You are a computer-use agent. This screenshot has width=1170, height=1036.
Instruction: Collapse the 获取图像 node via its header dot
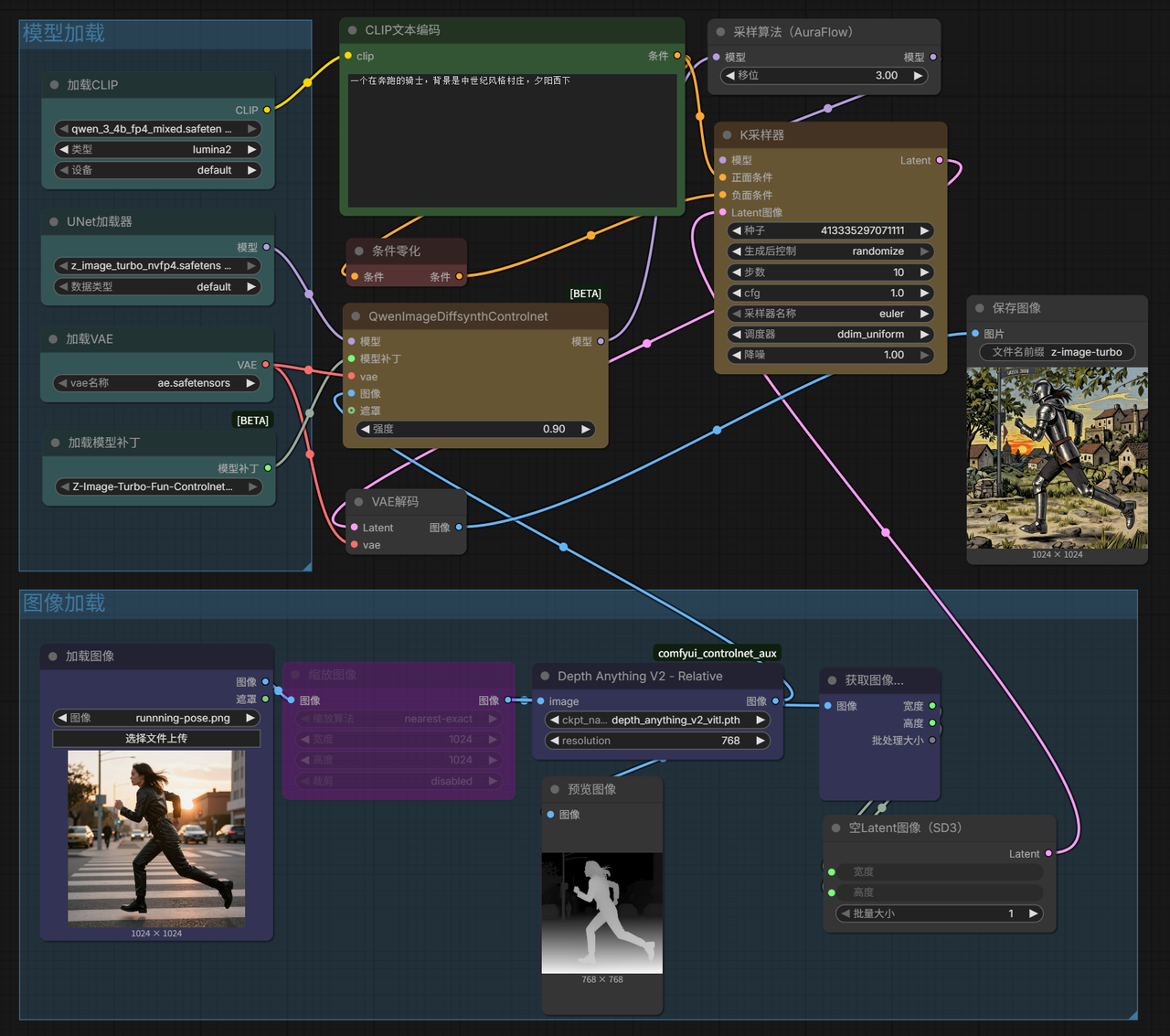[x=832, y=680]
